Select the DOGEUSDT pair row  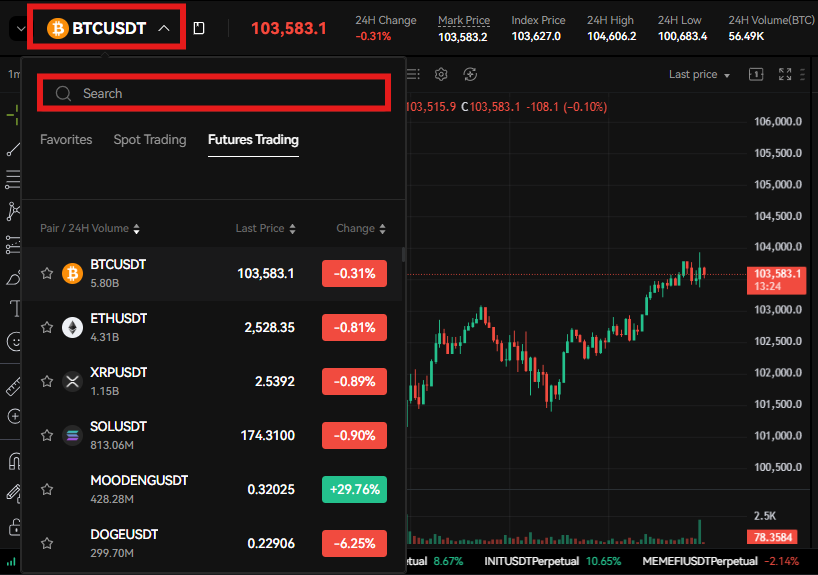point(213,543)
